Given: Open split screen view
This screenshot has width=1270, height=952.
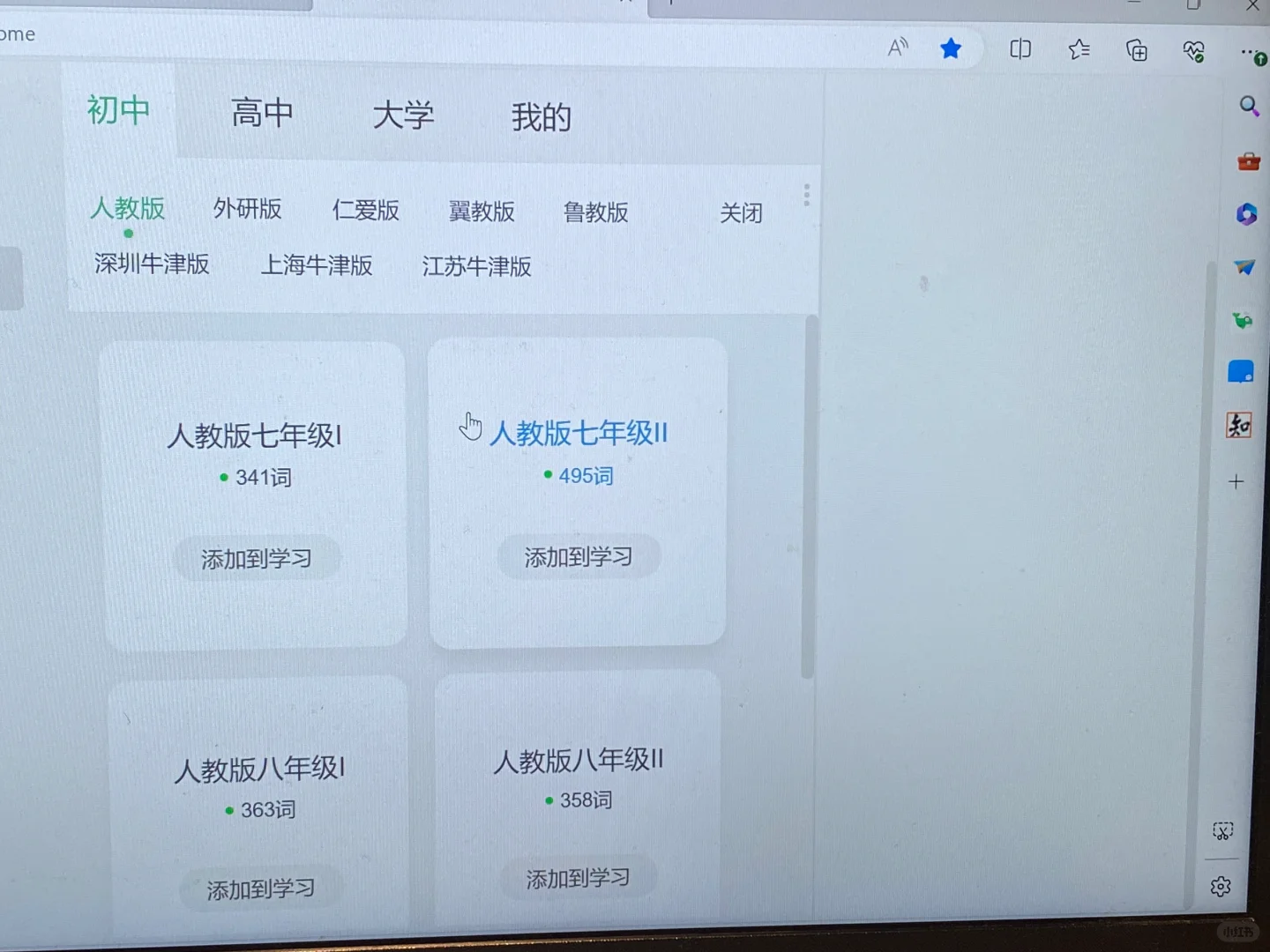Looking at the screenshot, I should click(1020, 50).
